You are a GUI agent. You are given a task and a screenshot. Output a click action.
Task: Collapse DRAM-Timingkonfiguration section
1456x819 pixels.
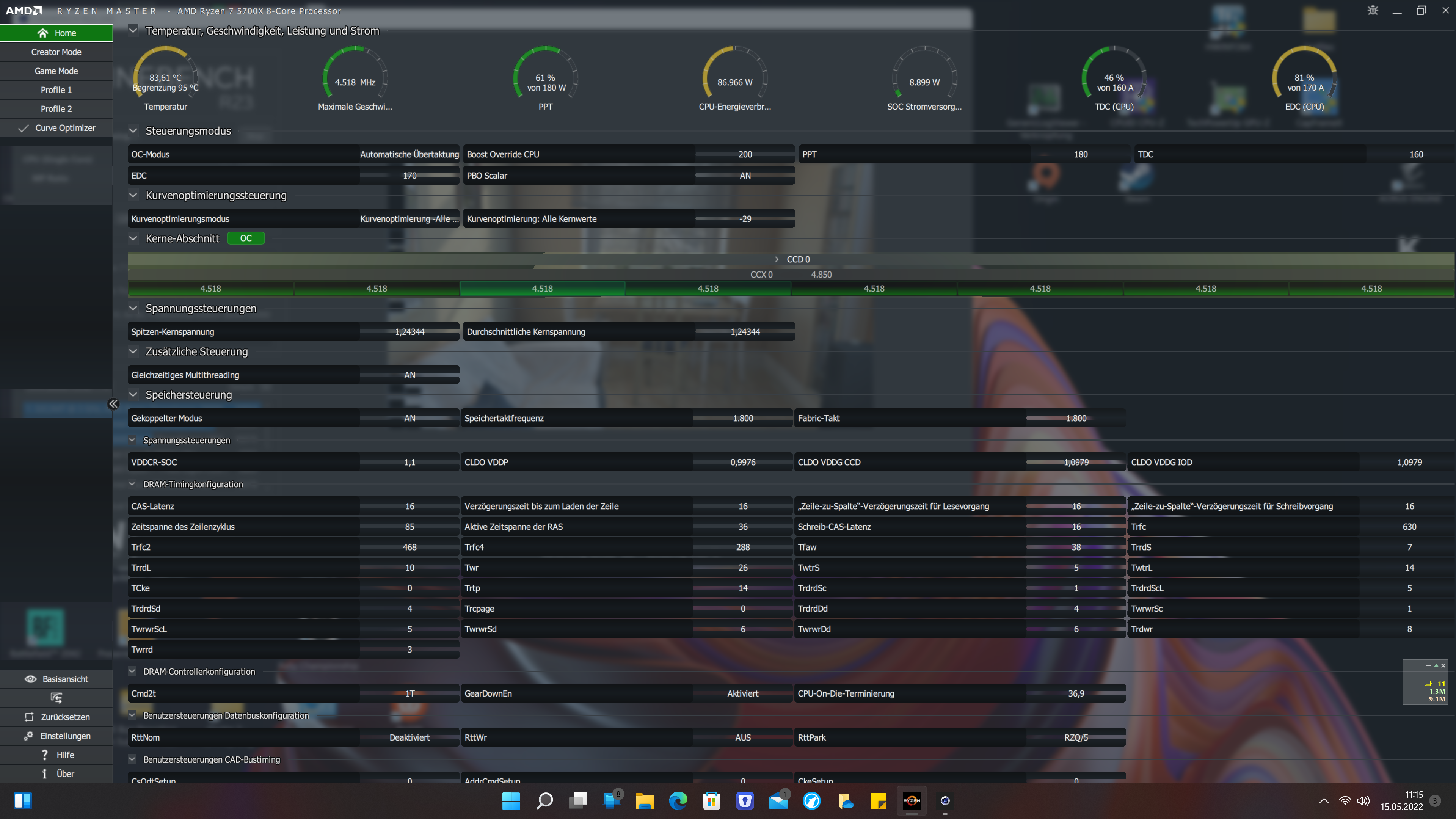tap(132, 484)
